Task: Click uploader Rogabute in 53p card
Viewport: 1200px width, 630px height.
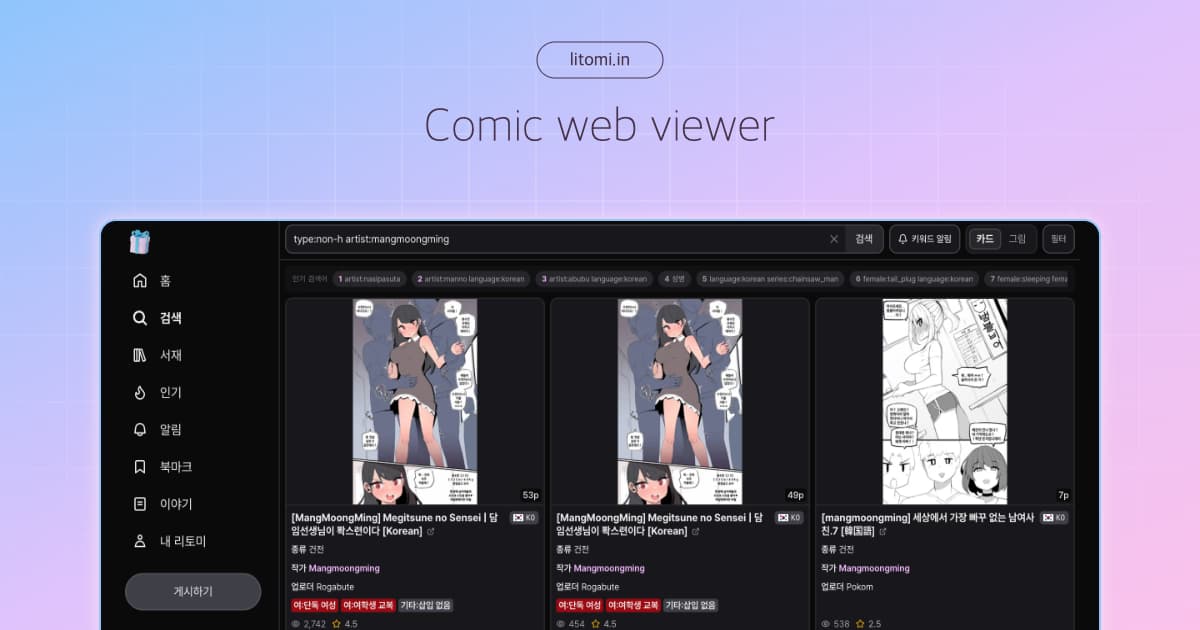Action: point(335,587)
